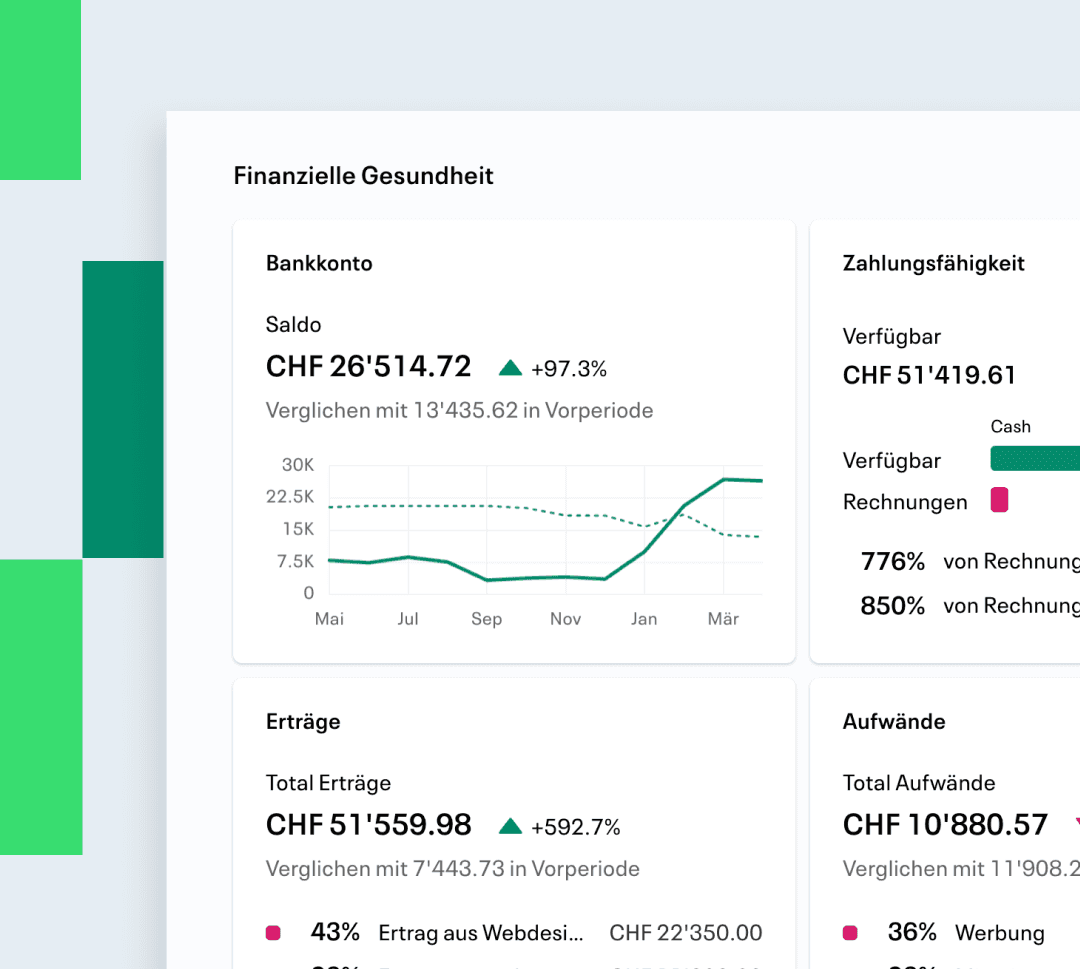This screenshot has height=969, width=1080.
Task: Open the Zahlungsfähigkeit card heading
Action: [933, 263]
